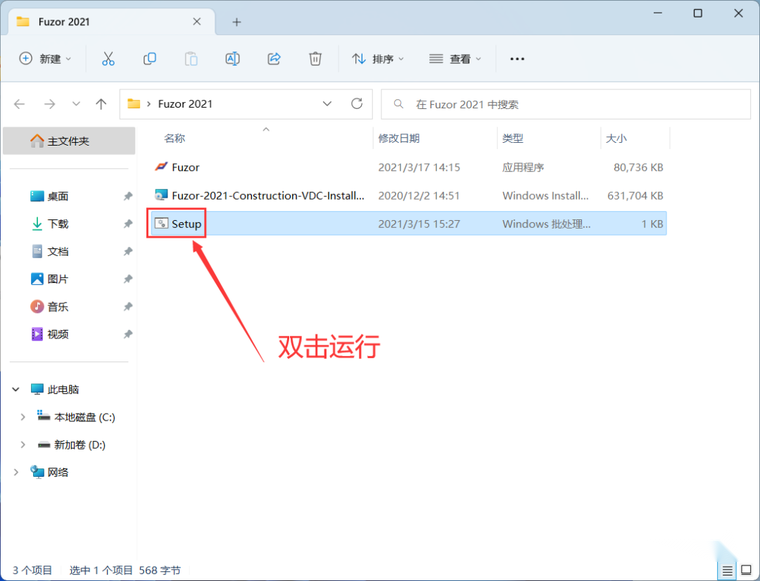
Task: Open the 新建 dropdown menu
Action: 45,59
